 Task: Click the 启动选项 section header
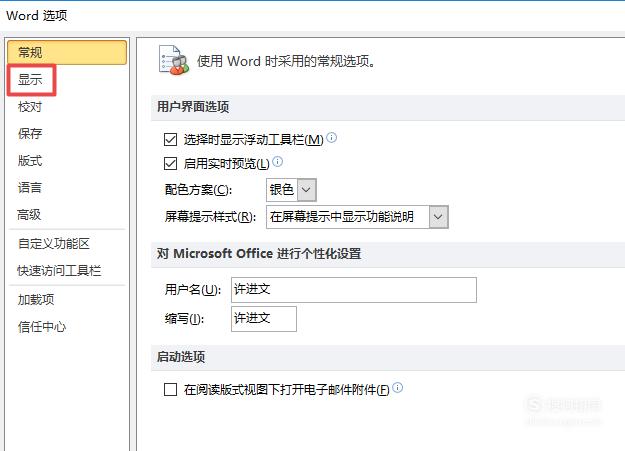point(181,356)
